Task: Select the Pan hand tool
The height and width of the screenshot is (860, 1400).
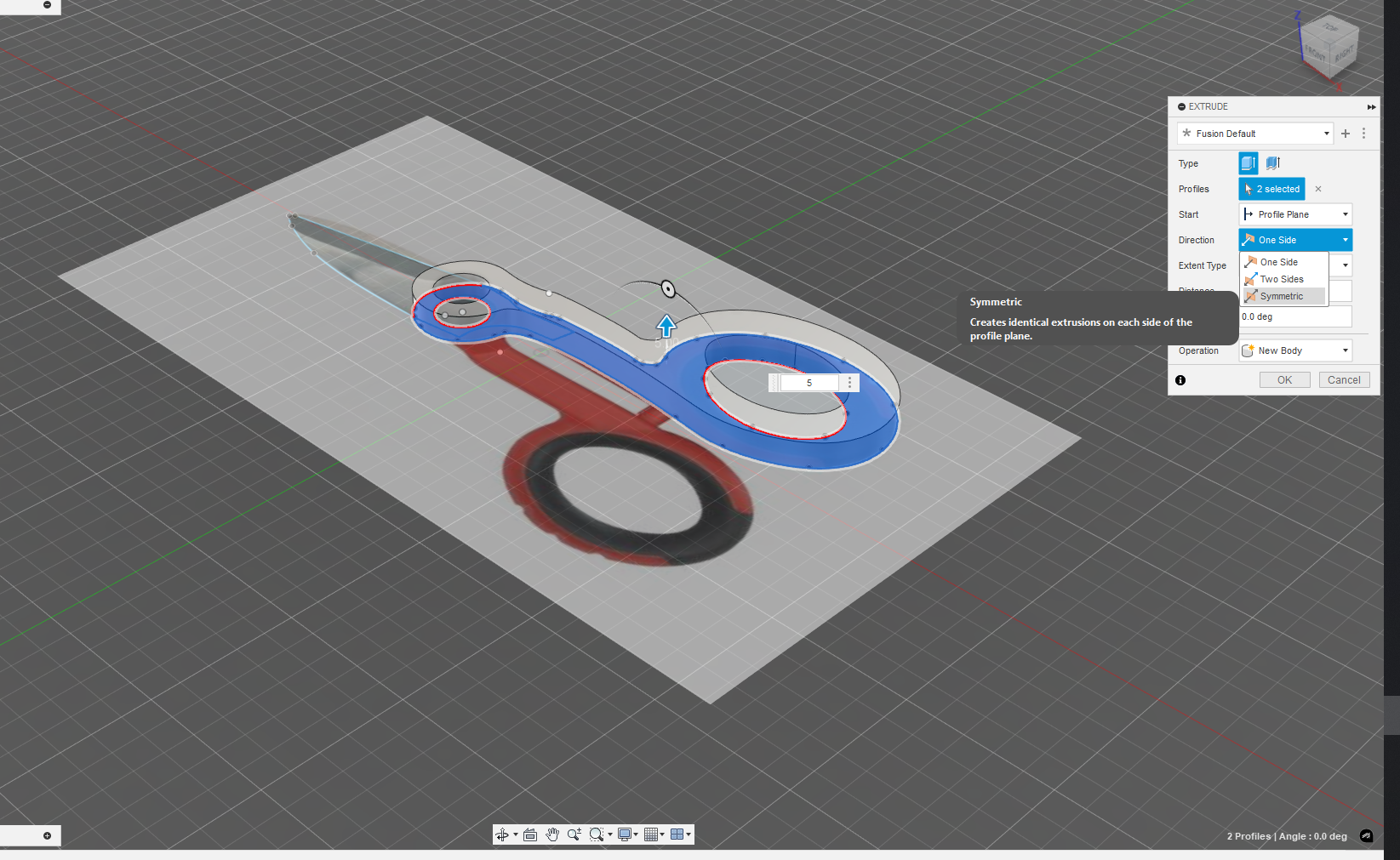Action: tap(552, 834)
